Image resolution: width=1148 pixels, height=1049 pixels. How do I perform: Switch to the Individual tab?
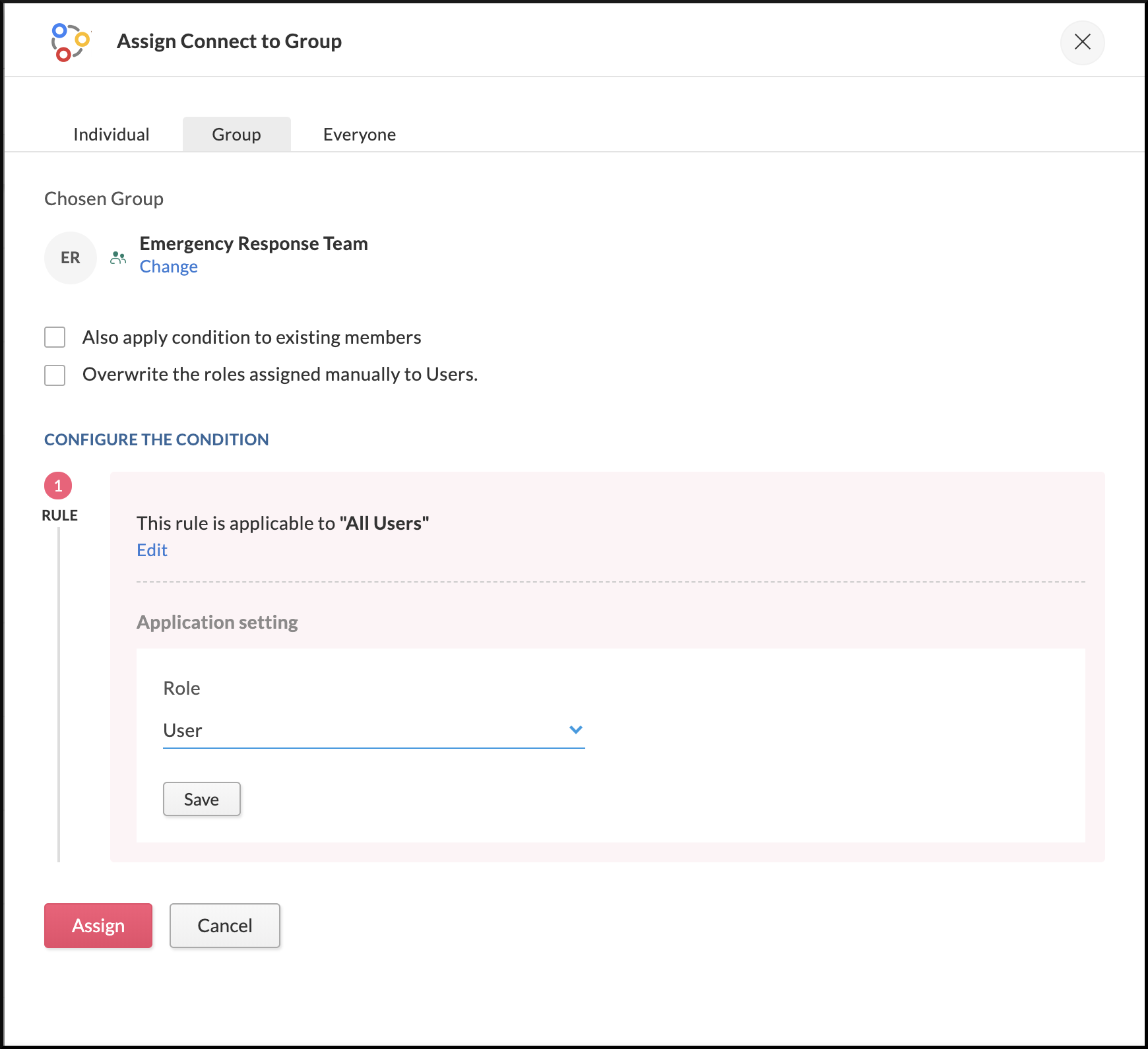[111, 135]
